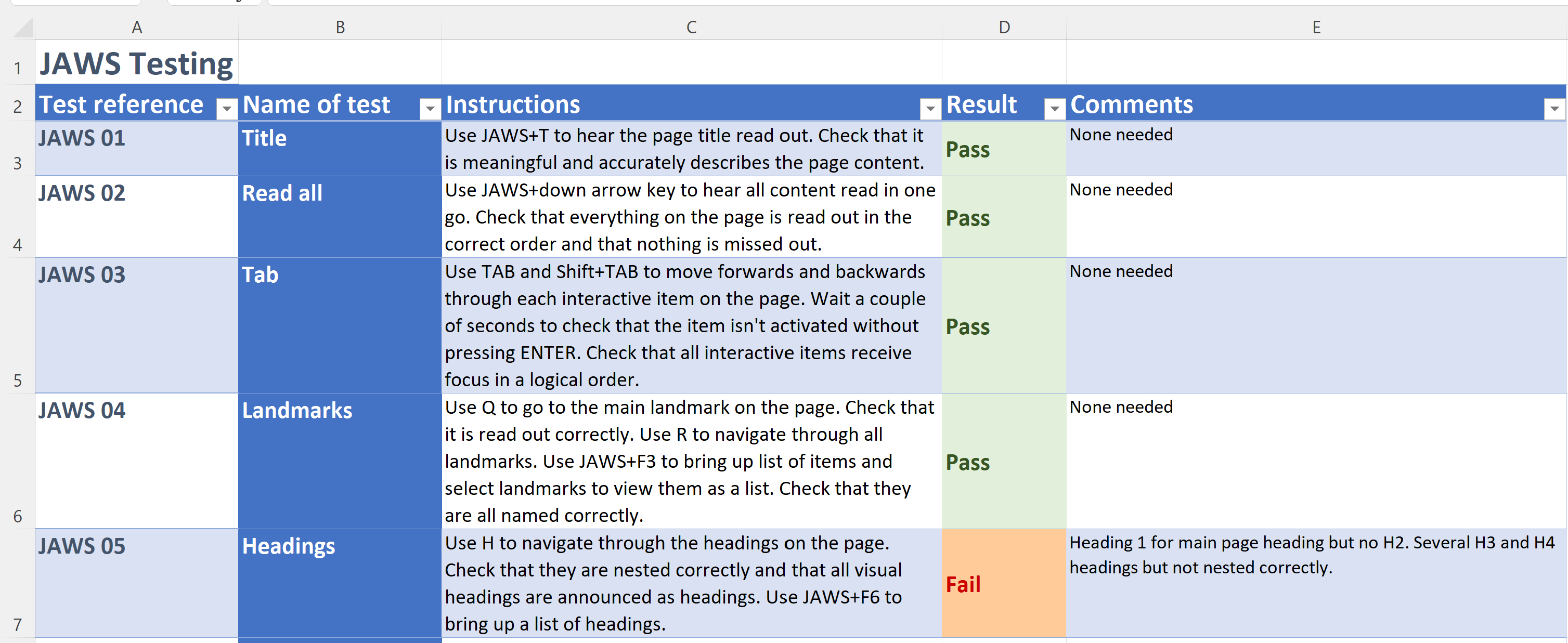Screen dimensions: 1568x643
Task: Click the JAWS 02 Pass status icon
Action: tap(969, 219)
